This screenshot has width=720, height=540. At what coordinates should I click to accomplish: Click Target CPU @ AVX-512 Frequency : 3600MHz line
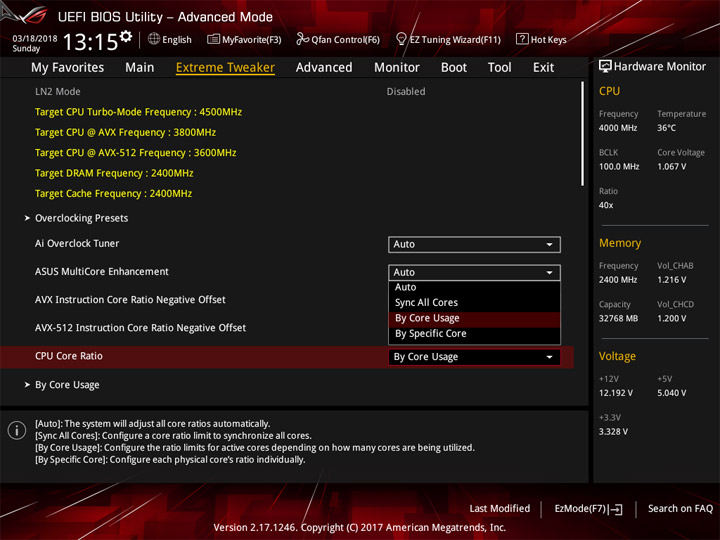pyautogui.click(x=135, y=153)
